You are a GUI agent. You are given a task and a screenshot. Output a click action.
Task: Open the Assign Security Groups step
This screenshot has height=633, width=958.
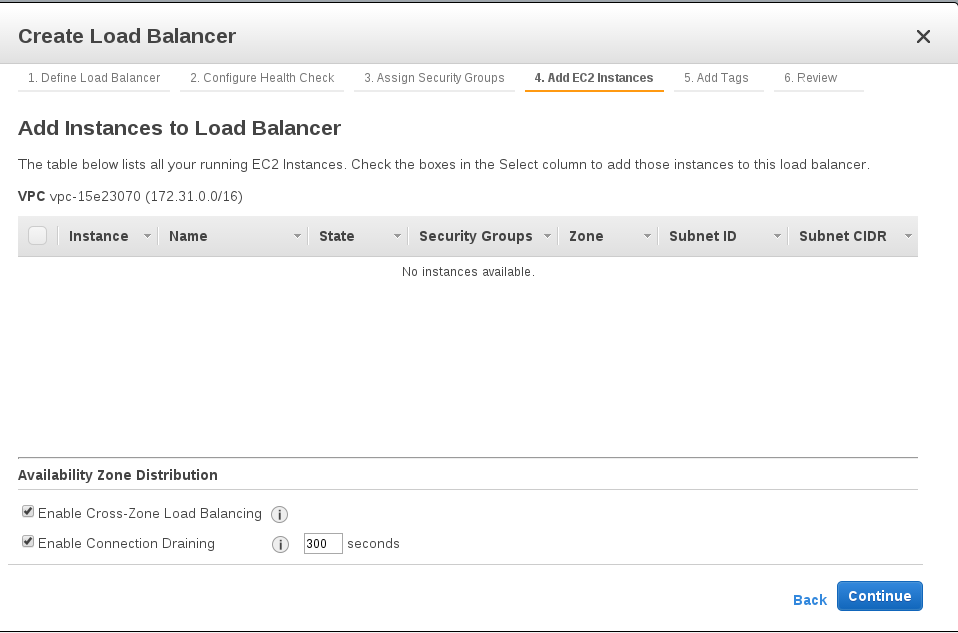pyautogui.click(x=434, y=78)
